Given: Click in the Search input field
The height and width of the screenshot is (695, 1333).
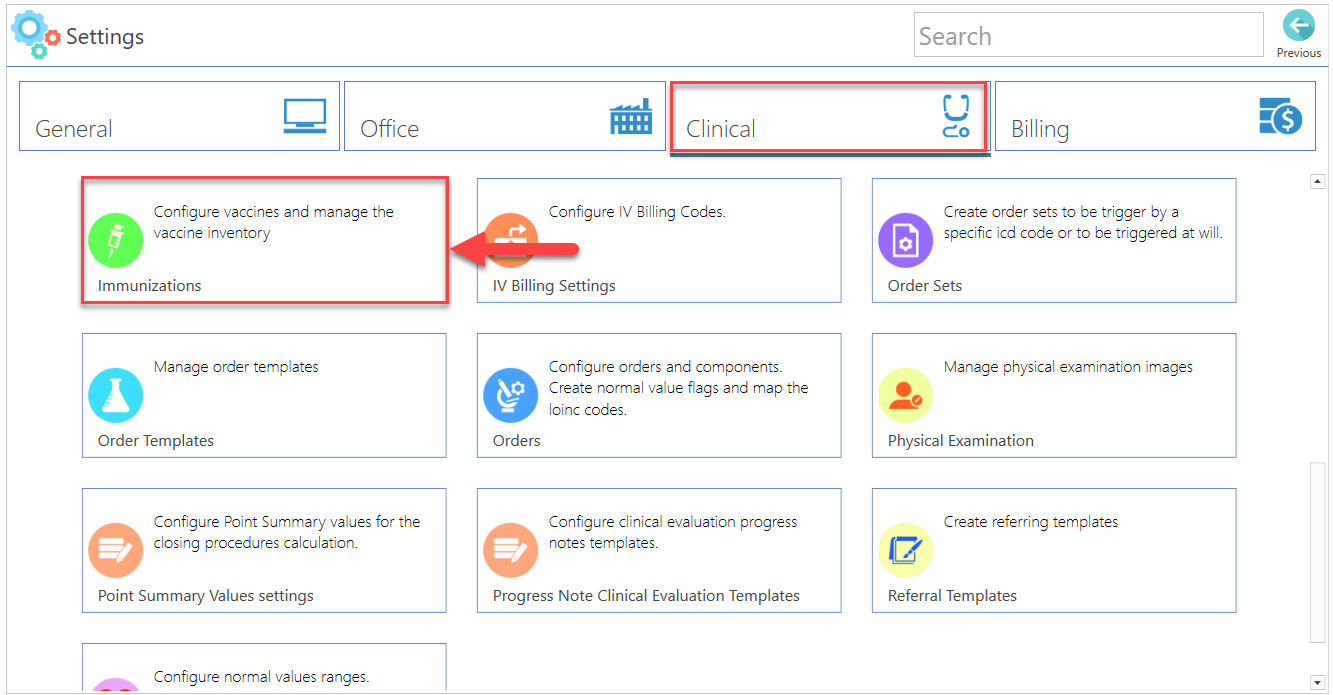Looking at the screenshot, I should (1089, 35).
